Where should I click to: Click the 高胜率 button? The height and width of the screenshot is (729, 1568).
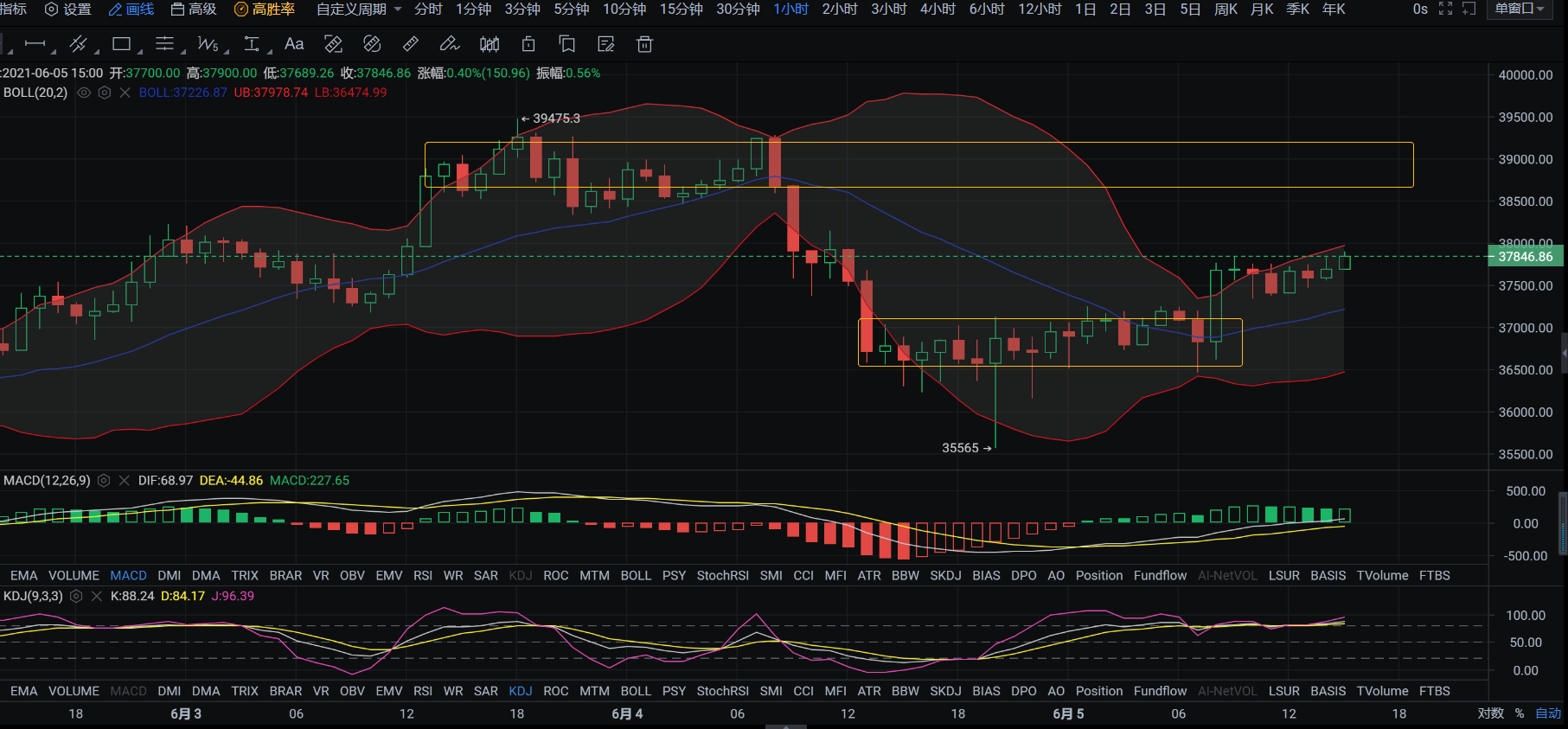pyautogui.click(x=265, y=9)
